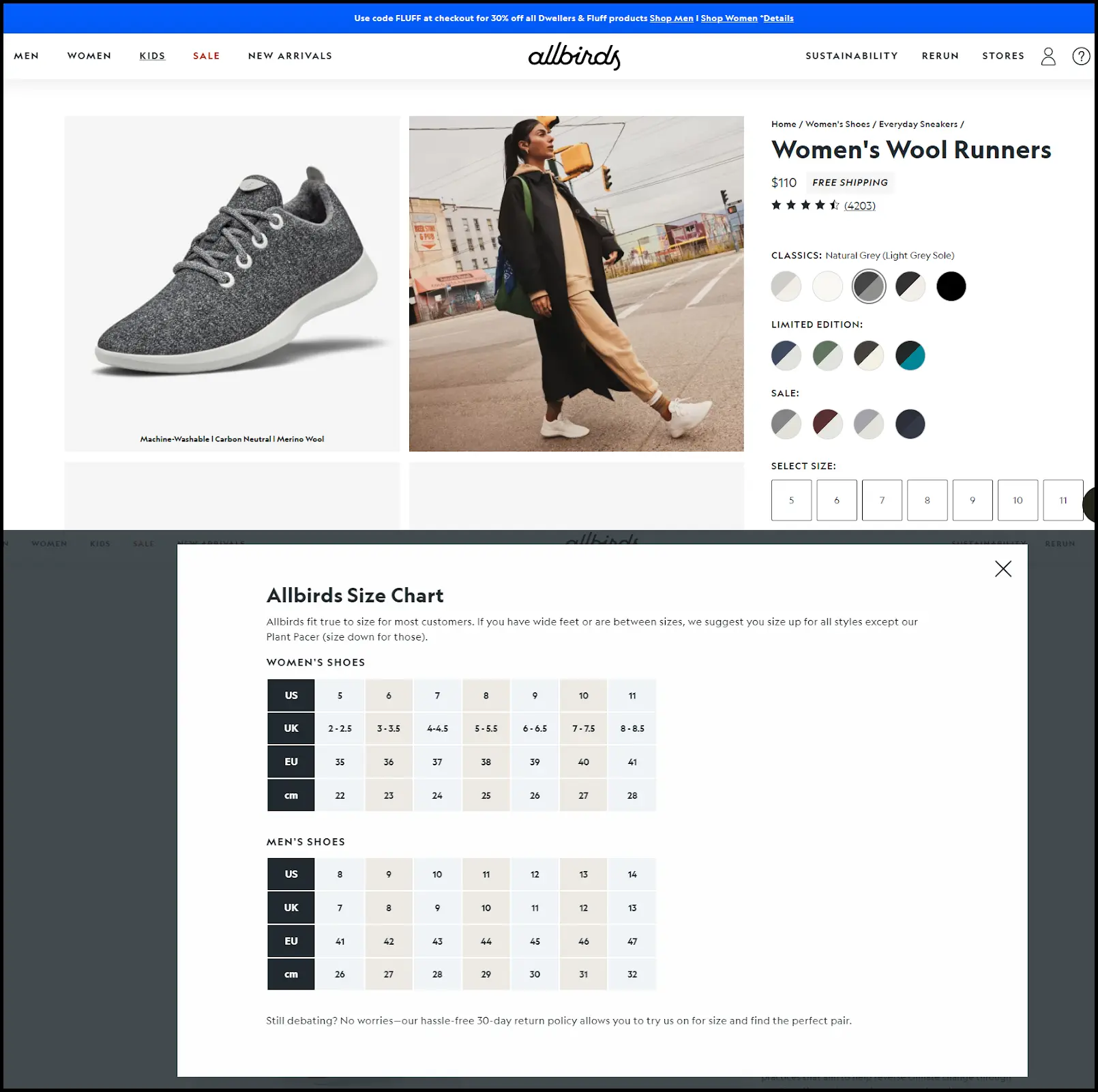1098x1092 pixels.
Task: Open WOMEN in the white header menu
Action: (89, 56)
